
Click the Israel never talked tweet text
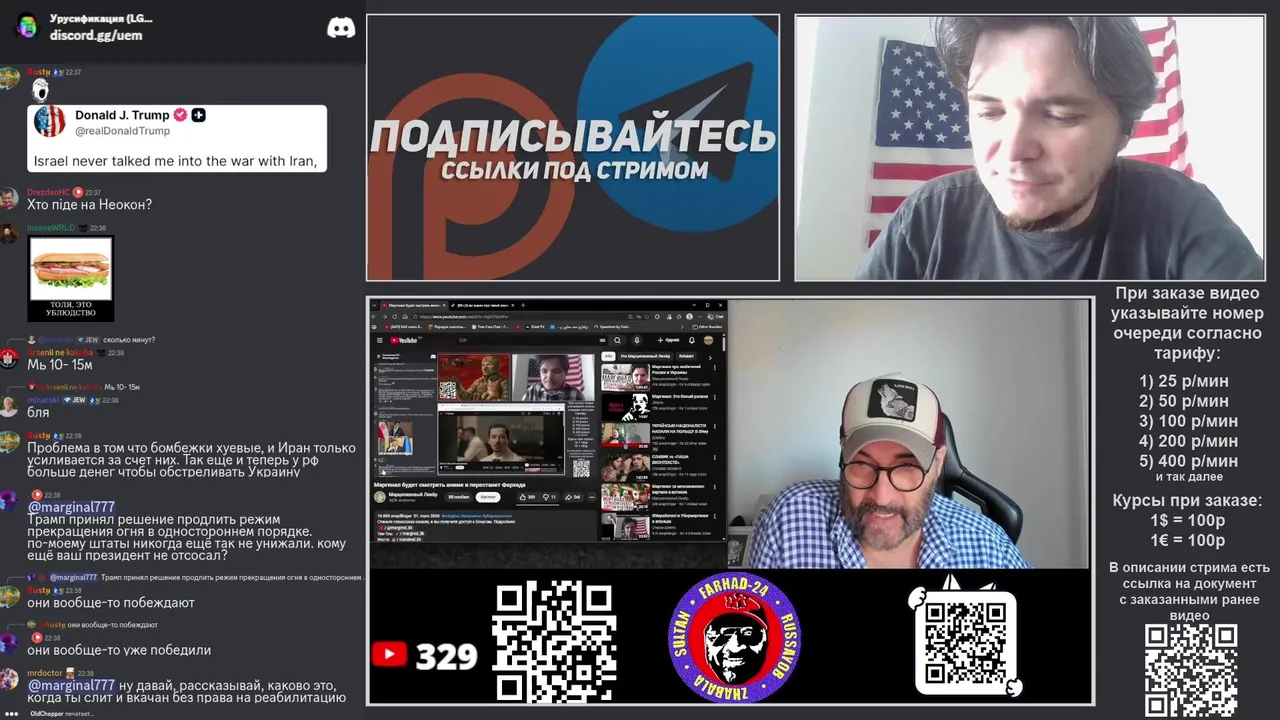pyautogui.click(x=176, y=160)
